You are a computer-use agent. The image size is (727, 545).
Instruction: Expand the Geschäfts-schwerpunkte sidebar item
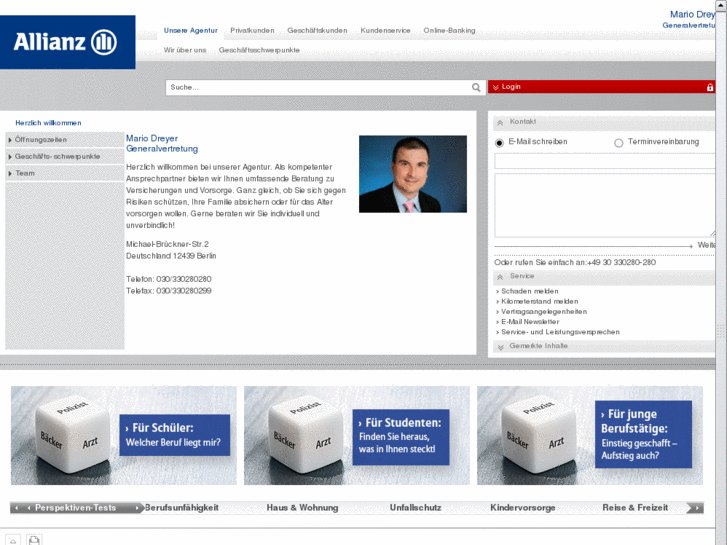64,157
